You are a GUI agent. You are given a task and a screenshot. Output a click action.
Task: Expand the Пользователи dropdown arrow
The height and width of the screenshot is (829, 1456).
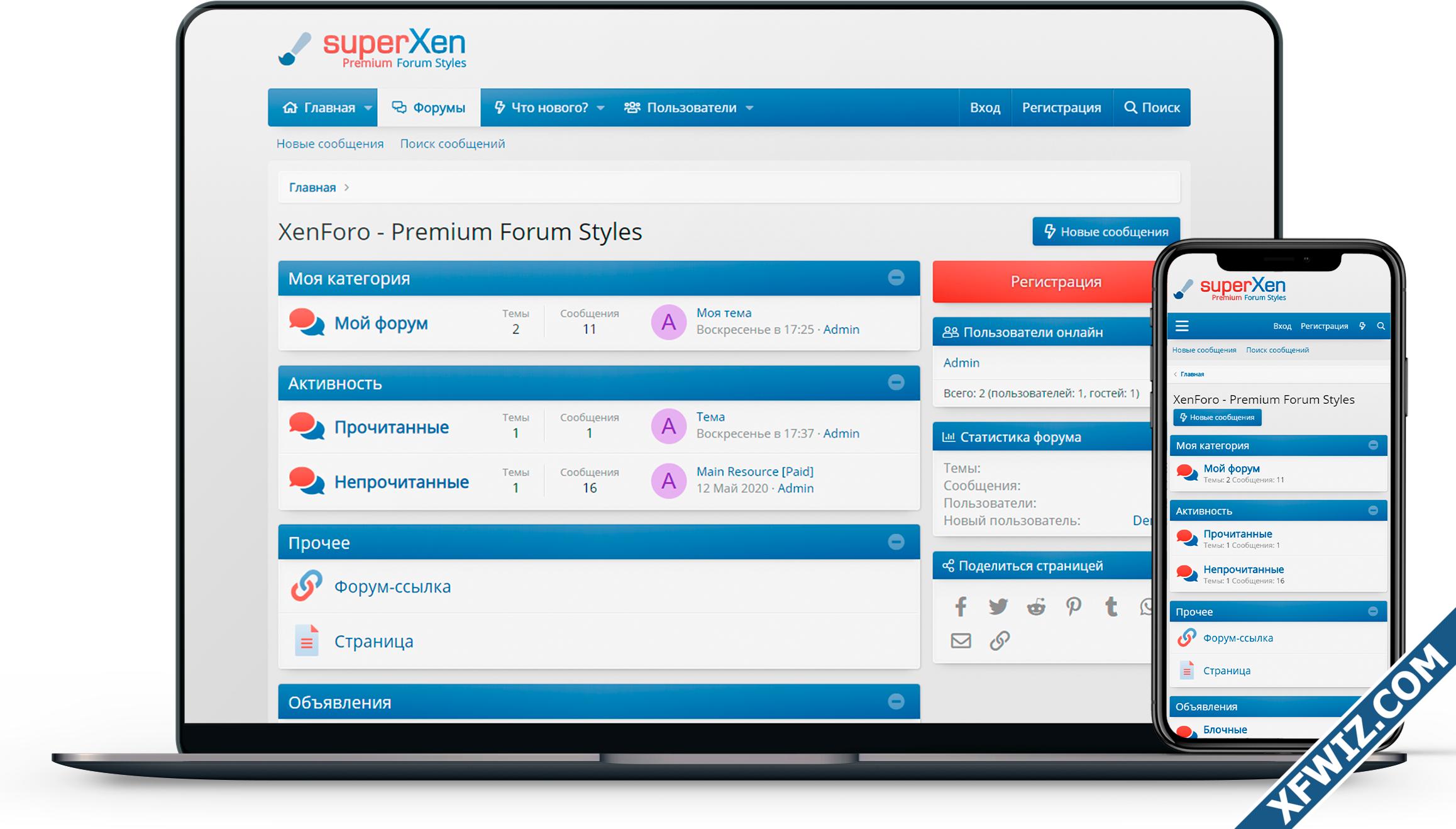point(749,108)
